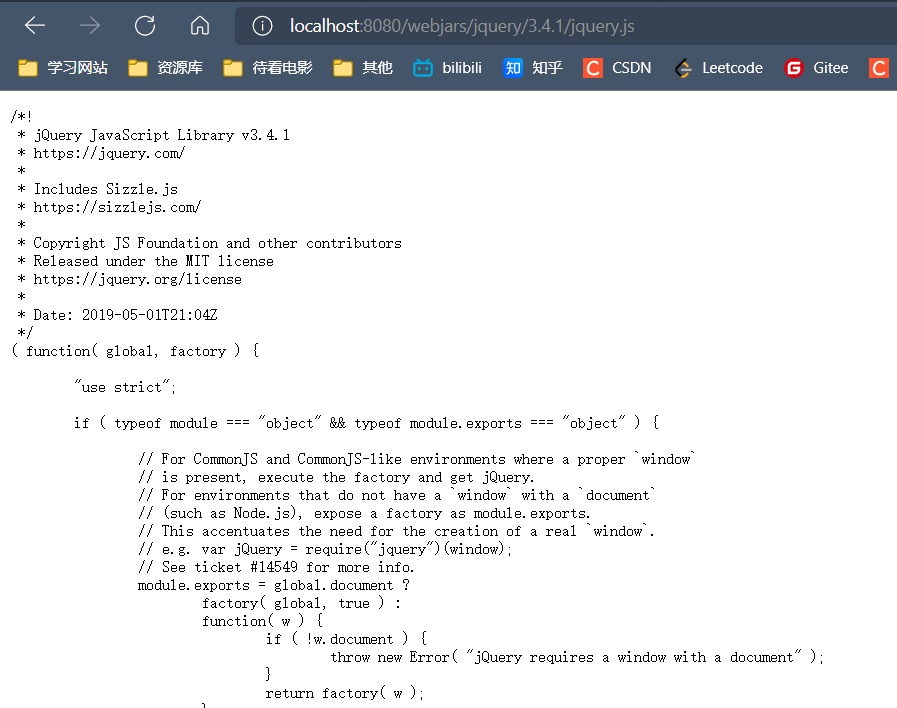Click the browser forward arrow

pyautogui.click(x=90, y=26)
